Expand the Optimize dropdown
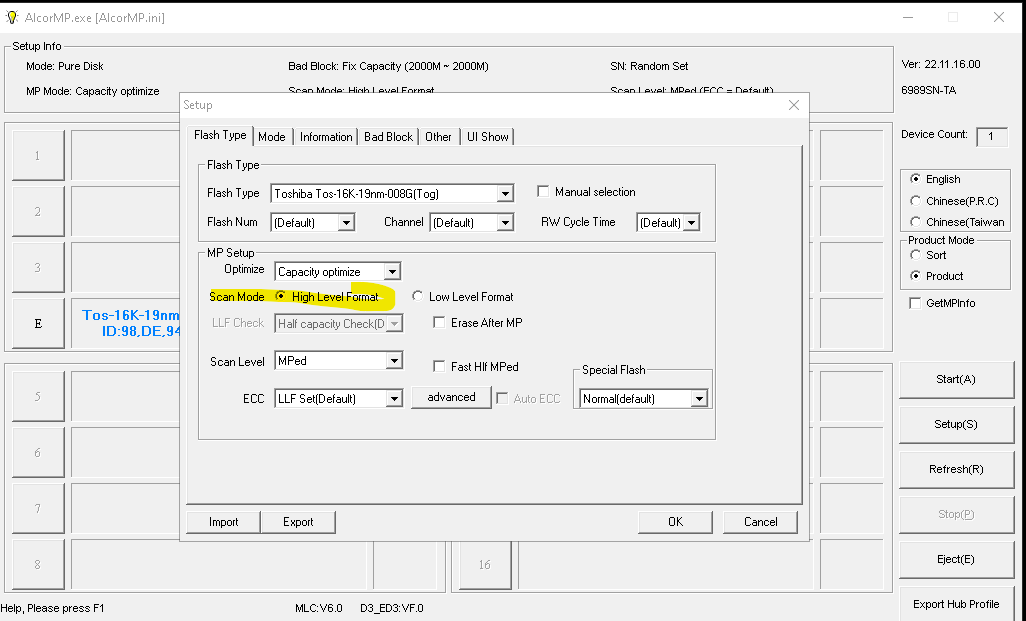The width and height of the screenshot is (1026, 621). tap(392, 272)
